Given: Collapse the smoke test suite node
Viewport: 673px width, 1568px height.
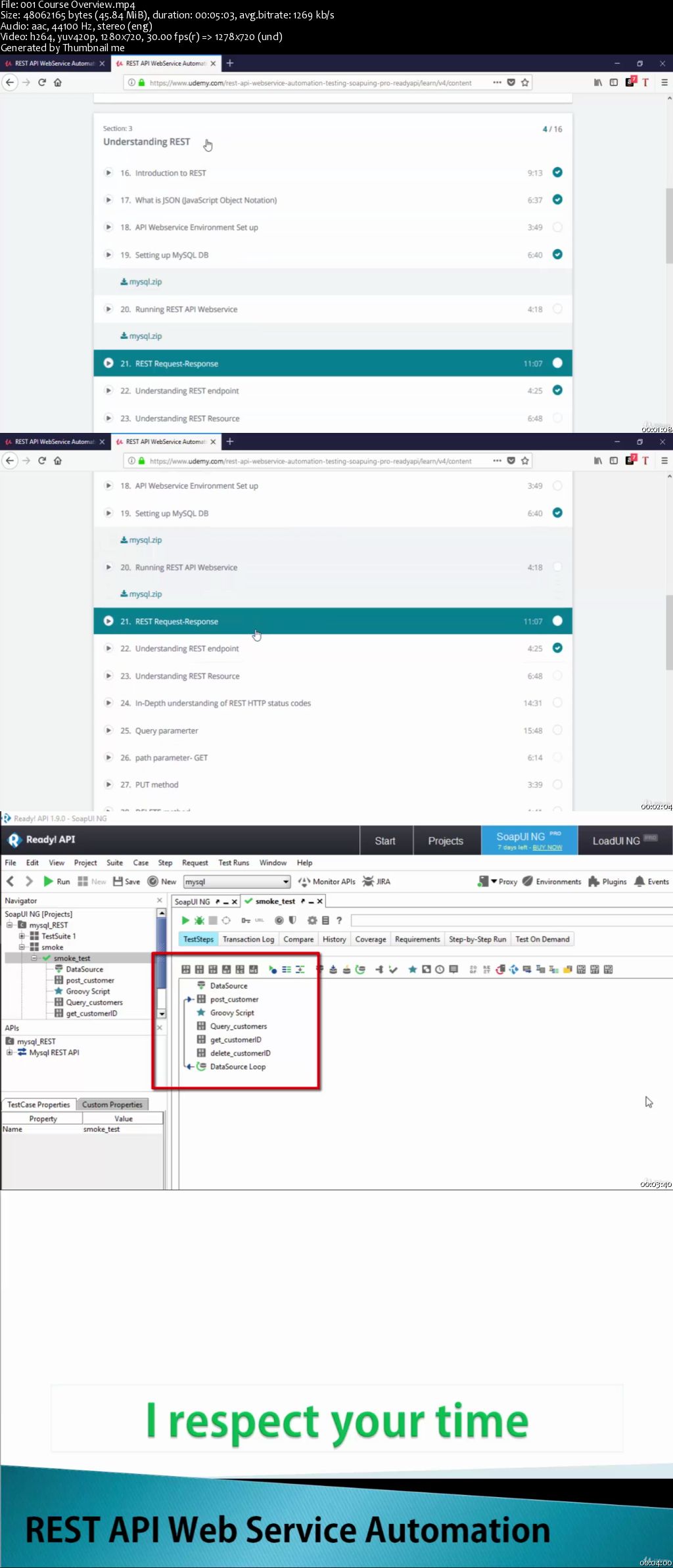Looking at the screenshot, I should (22, 947).
